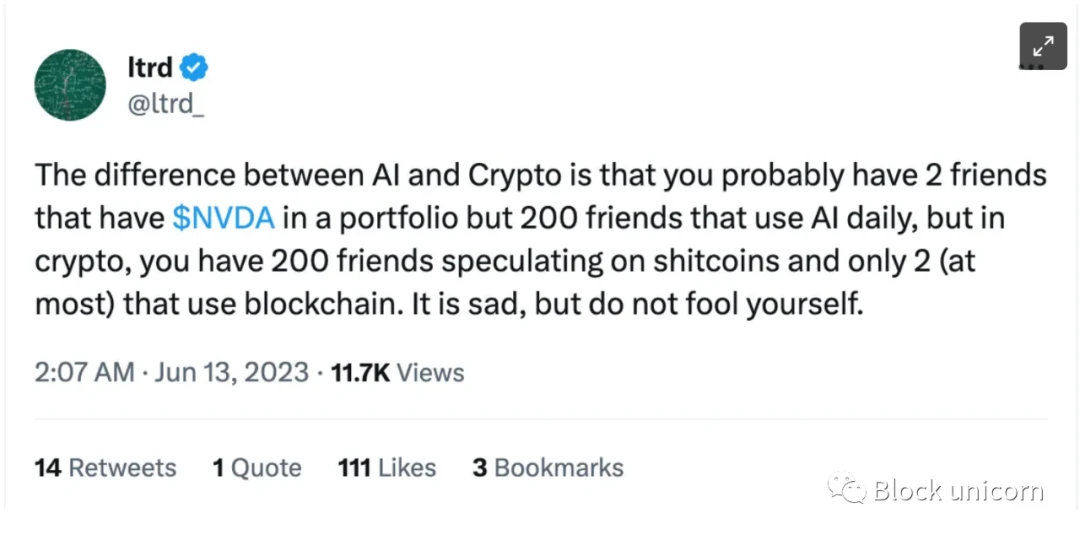1080x535 pixels.
Task: Open the 3 Bookmarks count
Action: [x=547, y=468]
